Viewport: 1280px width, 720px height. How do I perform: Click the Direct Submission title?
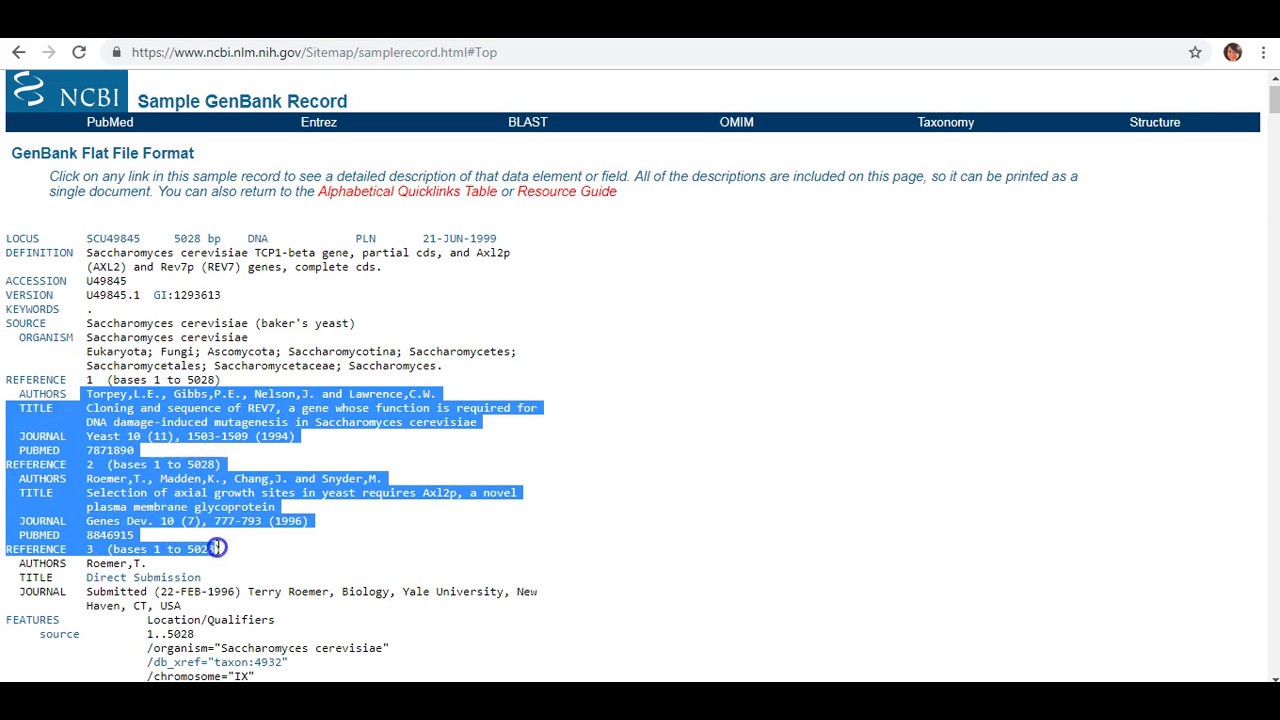143,577
